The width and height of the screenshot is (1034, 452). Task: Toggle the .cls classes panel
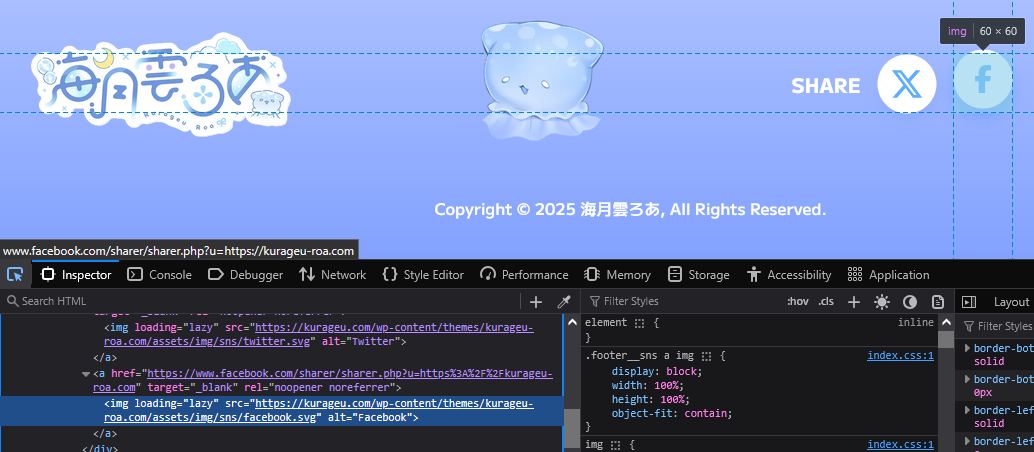[826, 302]
